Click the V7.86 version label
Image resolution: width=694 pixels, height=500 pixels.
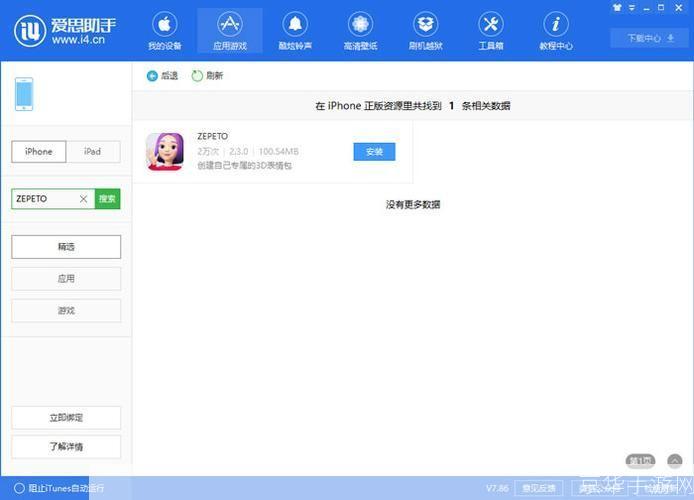pyautogui.click(x=497, y=488)
